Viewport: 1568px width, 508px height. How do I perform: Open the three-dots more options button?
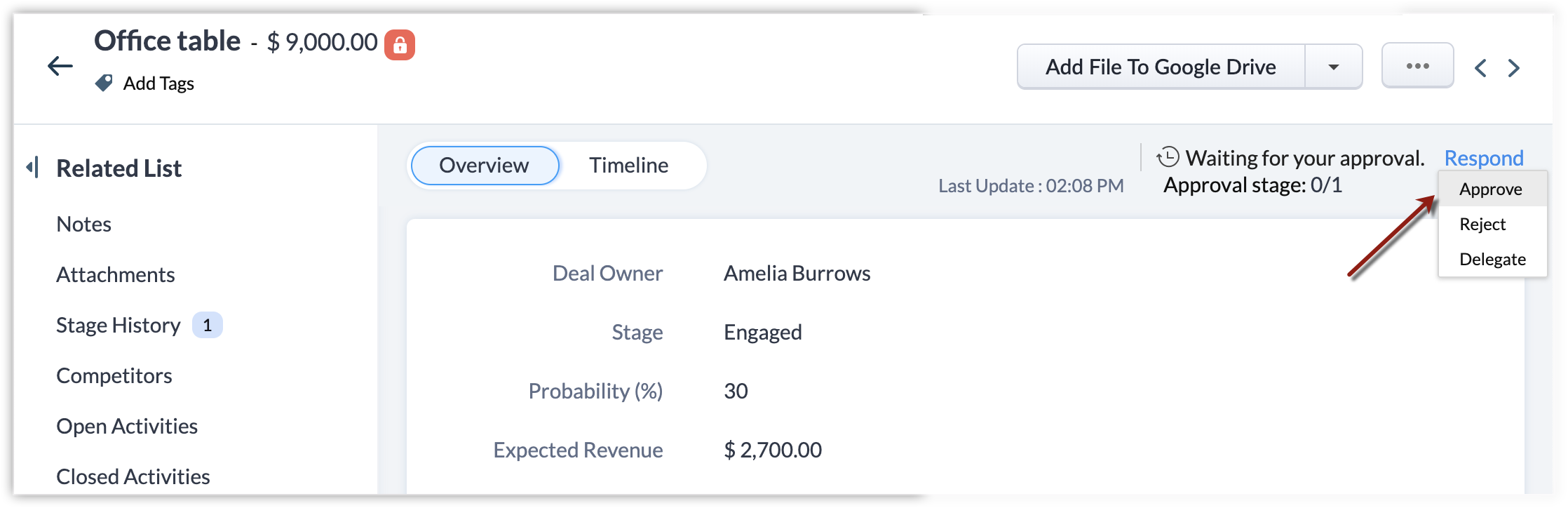pyautogui.click(x=1417, y=66)
